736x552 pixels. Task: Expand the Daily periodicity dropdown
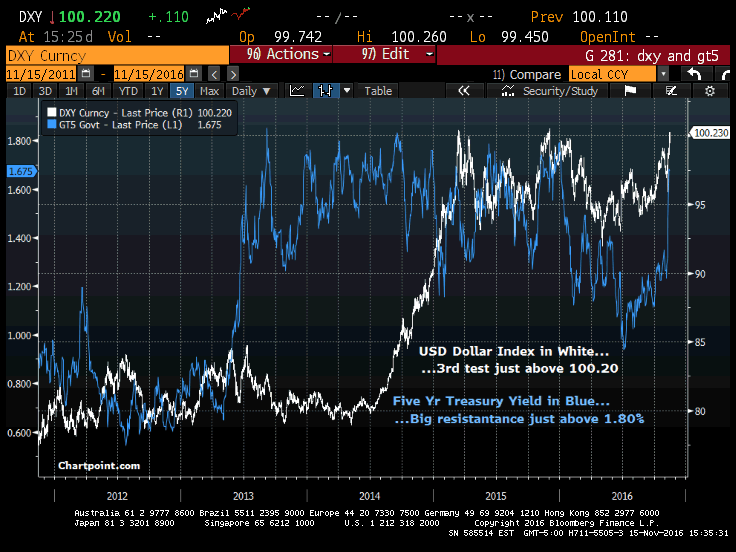coord(250,91)
